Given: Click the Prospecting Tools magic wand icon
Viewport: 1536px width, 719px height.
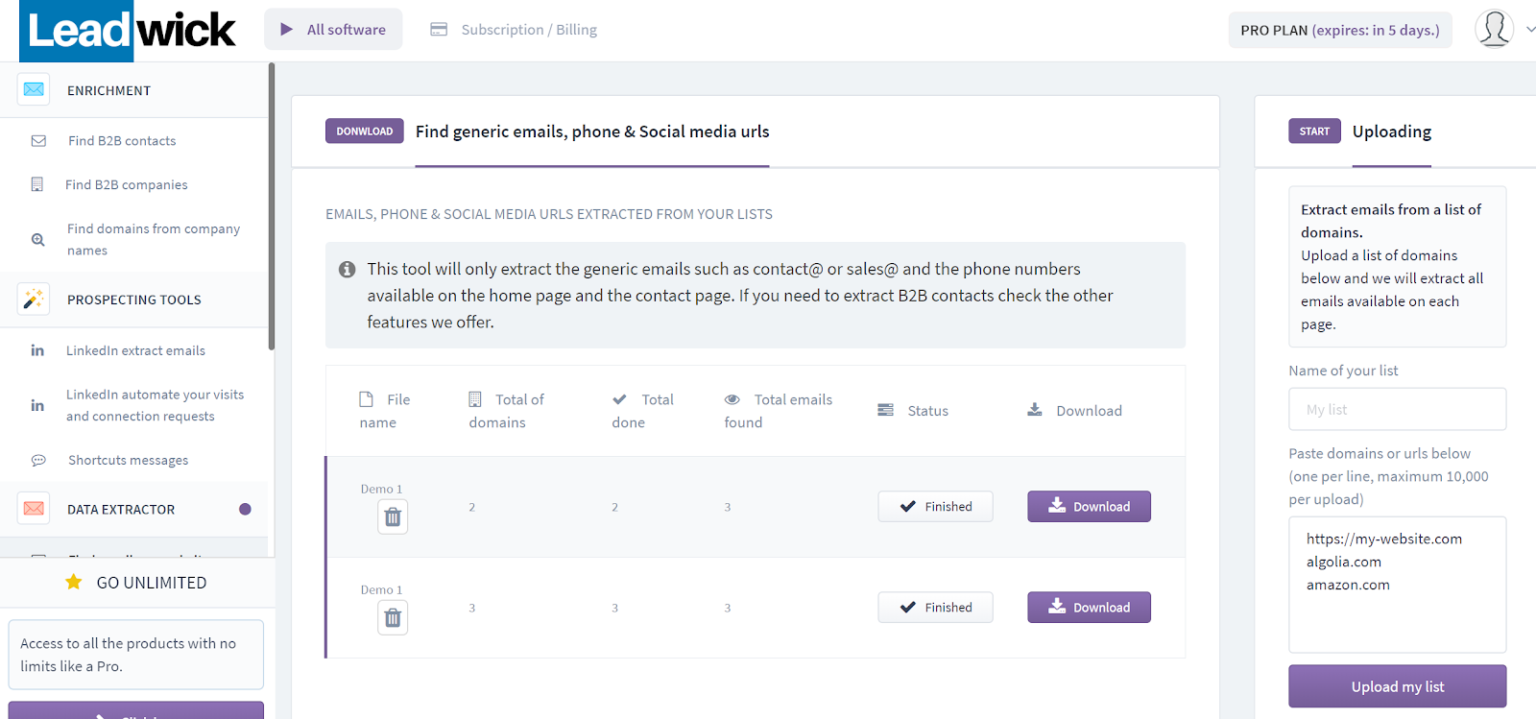Looking at the screenshot, I should pos(33,299).
